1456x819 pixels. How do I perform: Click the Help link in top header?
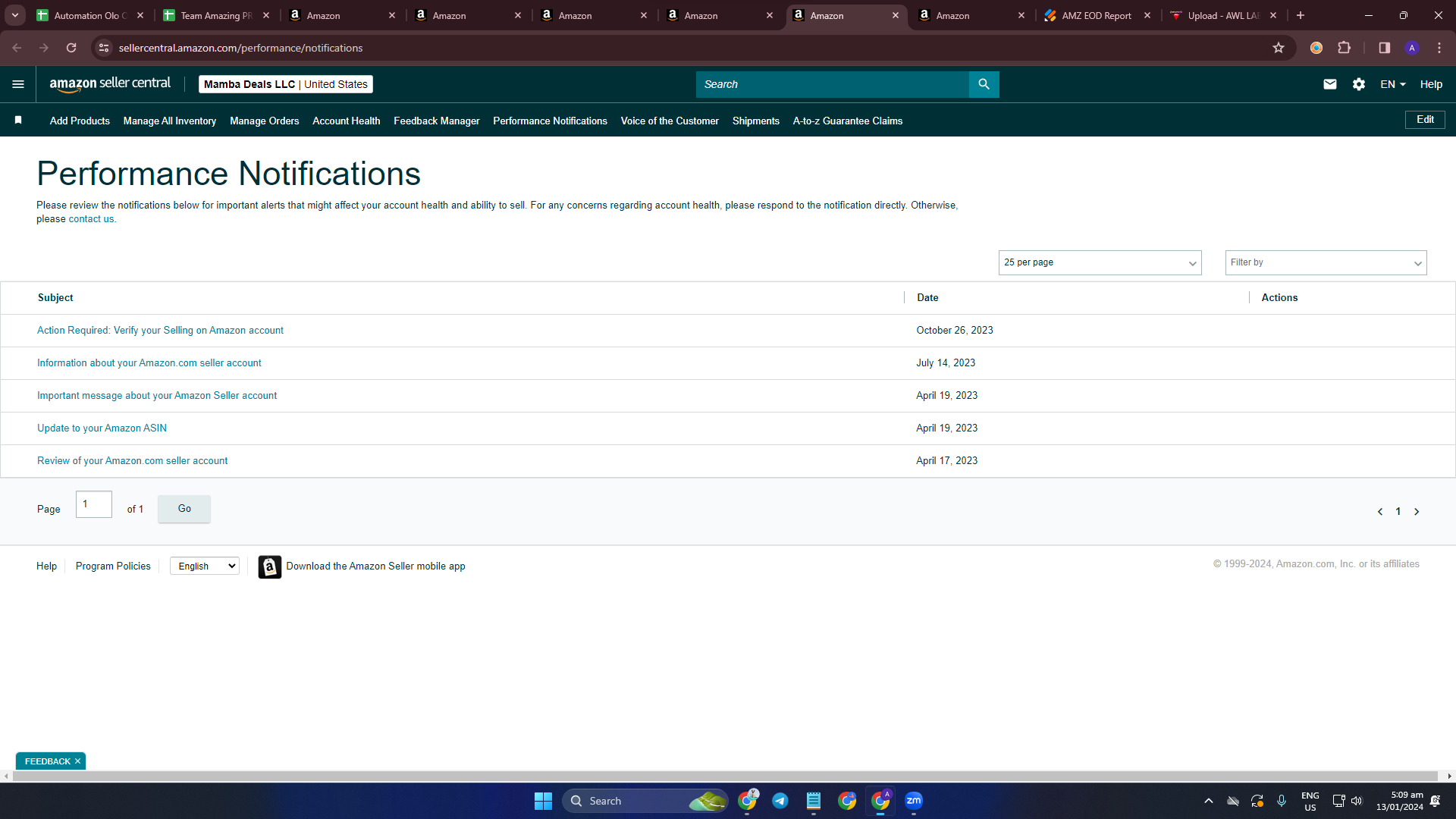(x=1431, y=84)
